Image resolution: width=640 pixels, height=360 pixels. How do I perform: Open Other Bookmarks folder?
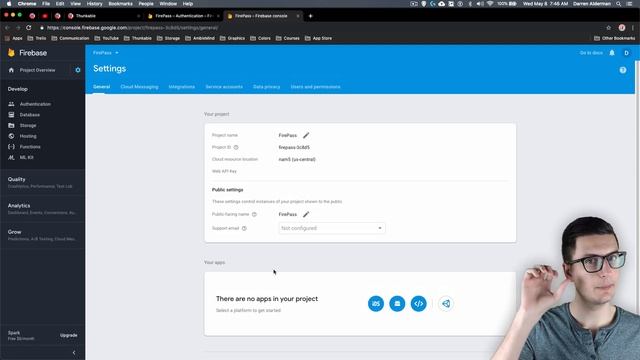click(614, 38)
